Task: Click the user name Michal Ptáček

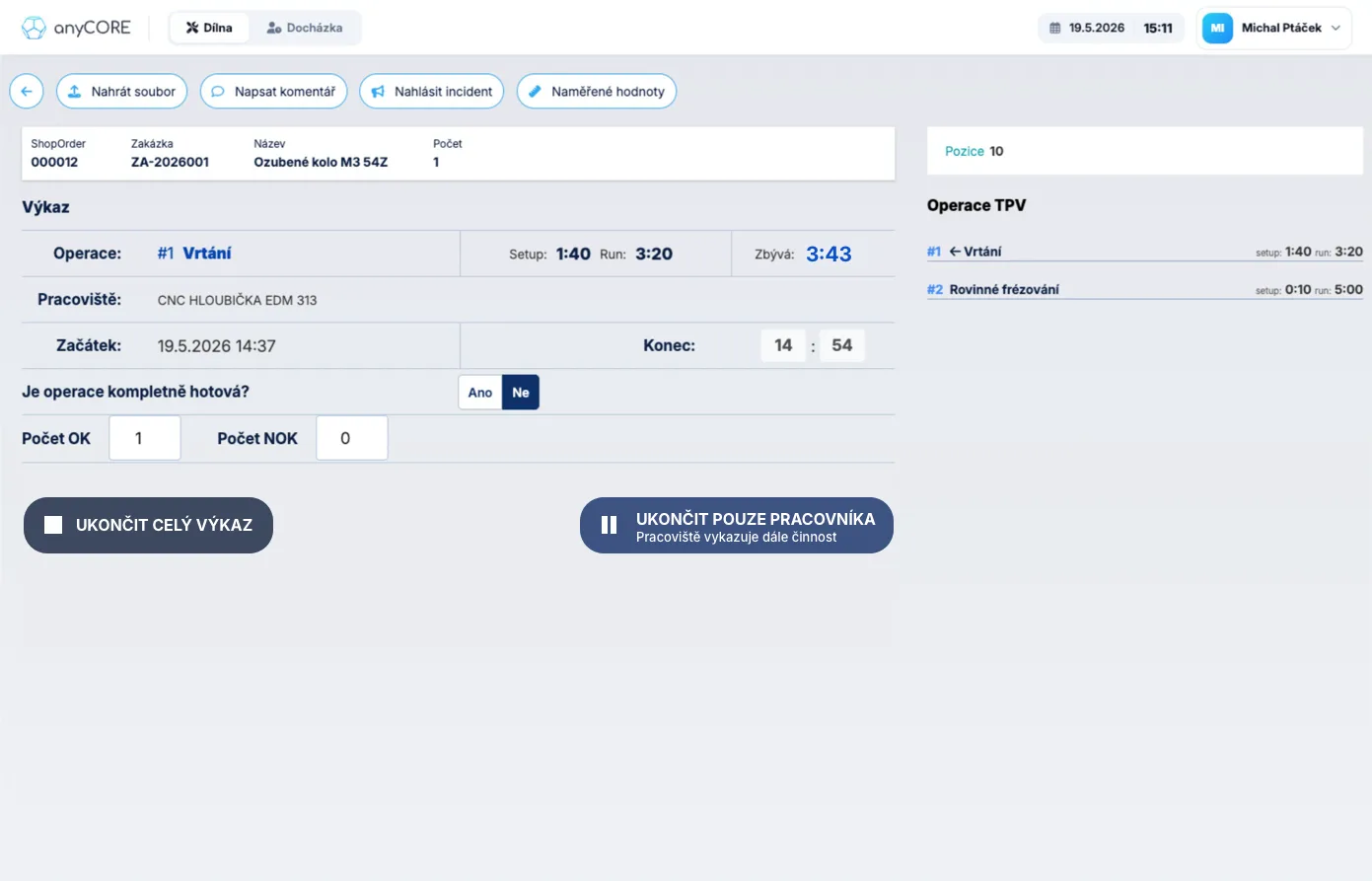Action: (1281, 28)
